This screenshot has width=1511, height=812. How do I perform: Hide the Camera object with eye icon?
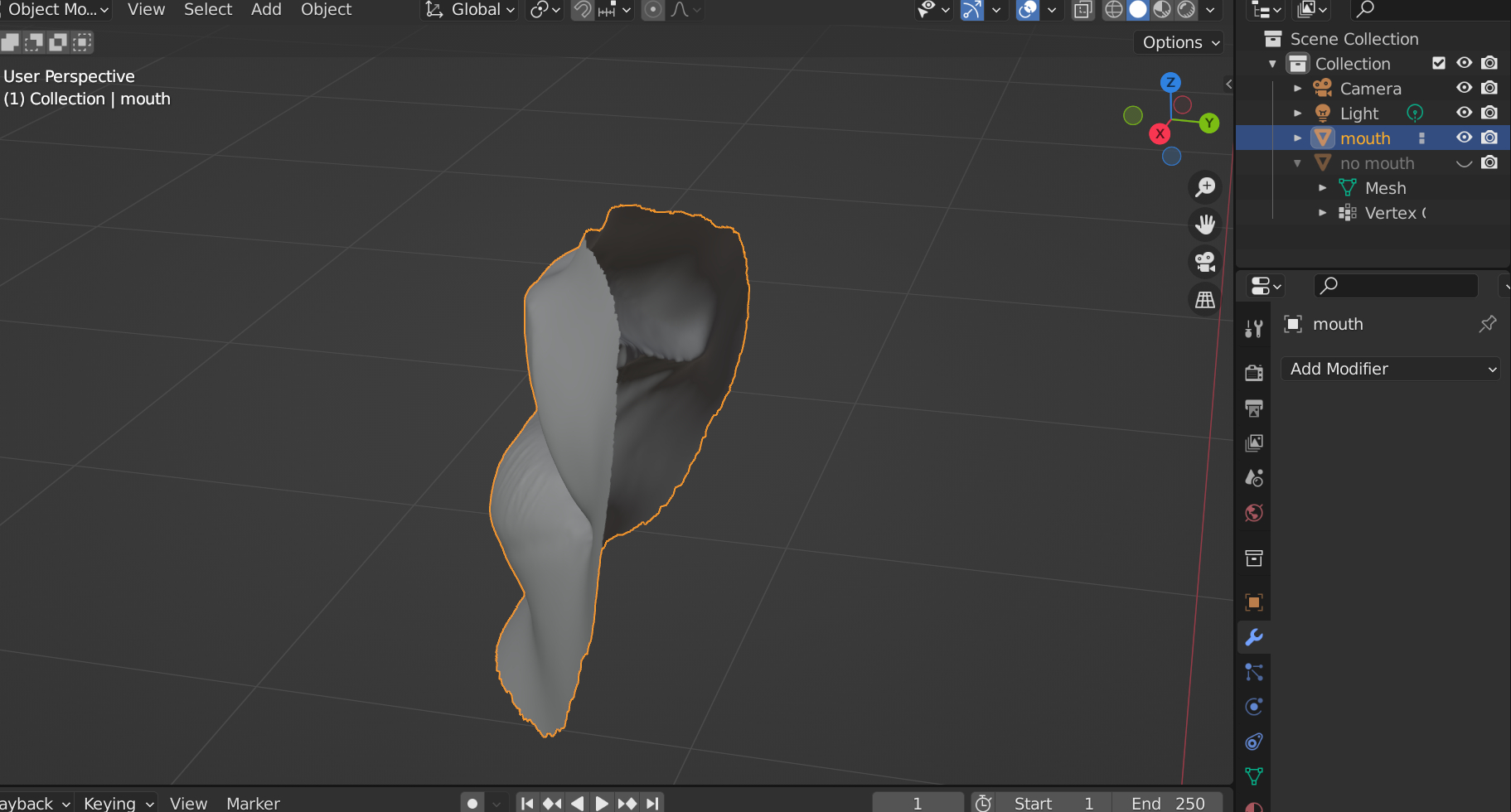pos(1465,88)
